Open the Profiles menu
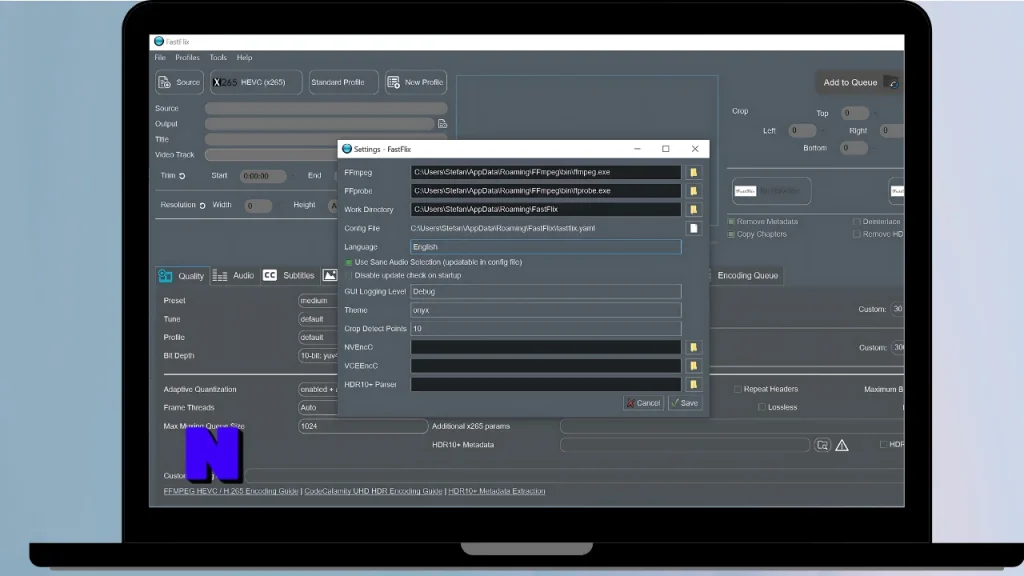Image resolution: width=1024 pixels, height=576 pixels. pyautogui.click(x=187, y=57)
